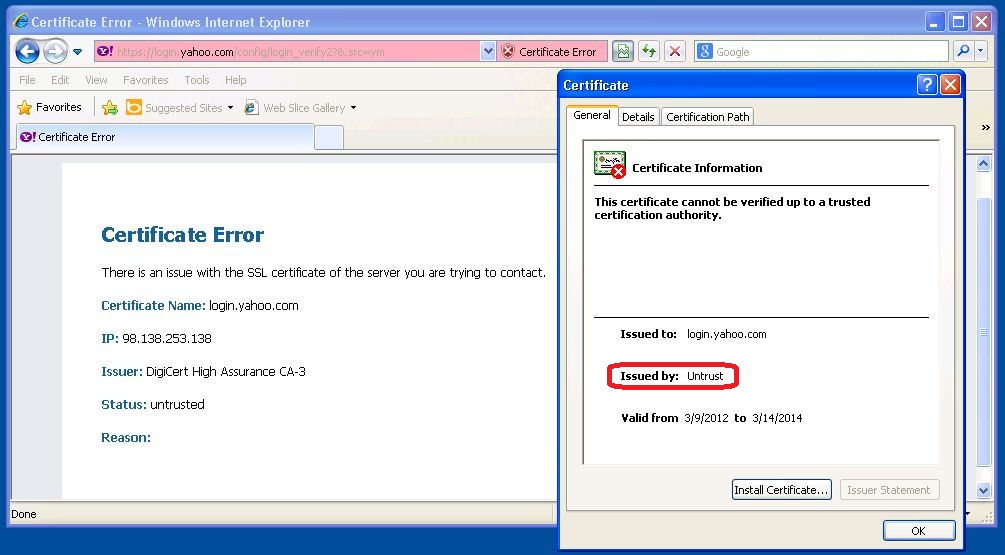This screenshot has height=555, width=1005.
Task: Maximize the Internet Explorer window
Action: pyautogui.click(x=959, y=22)
